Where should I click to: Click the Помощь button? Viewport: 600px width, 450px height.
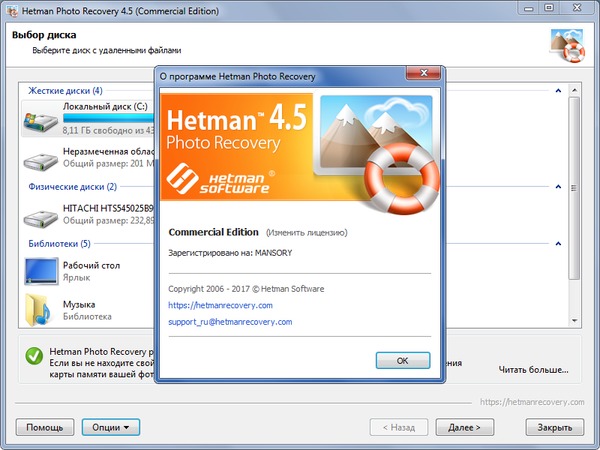[x=45, y=427]
